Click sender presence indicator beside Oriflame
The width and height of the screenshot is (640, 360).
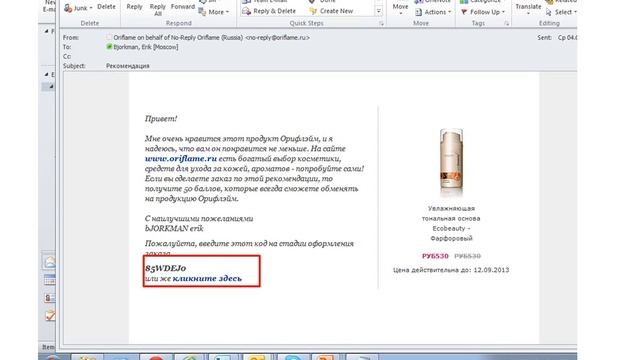coord(109,37)
